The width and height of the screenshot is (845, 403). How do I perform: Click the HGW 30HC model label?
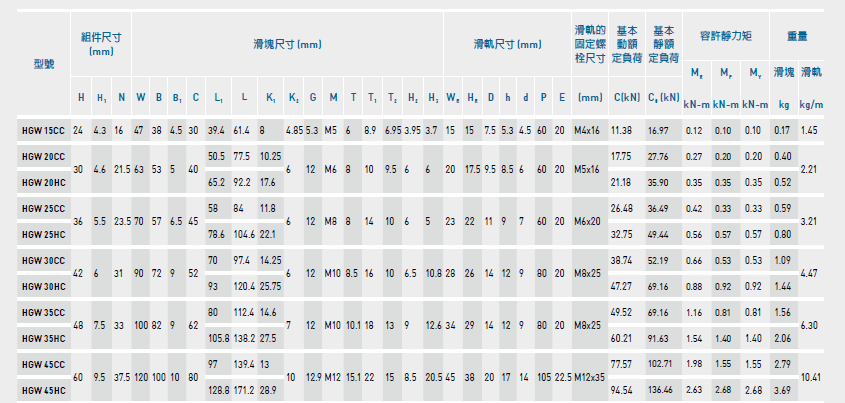tap(42, 286)
